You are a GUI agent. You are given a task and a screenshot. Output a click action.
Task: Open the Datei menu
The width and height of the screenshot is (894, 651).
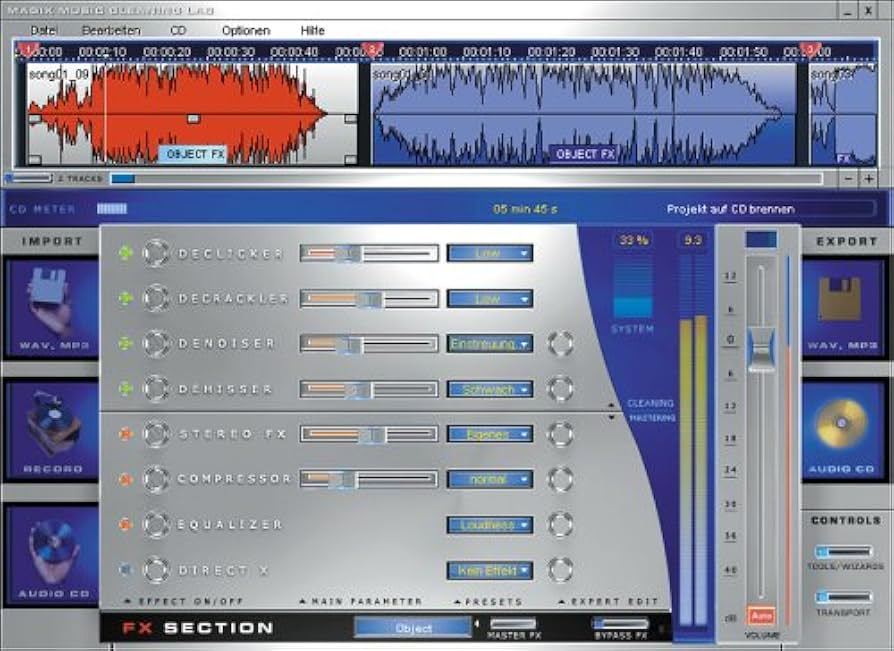pos(43,30)
